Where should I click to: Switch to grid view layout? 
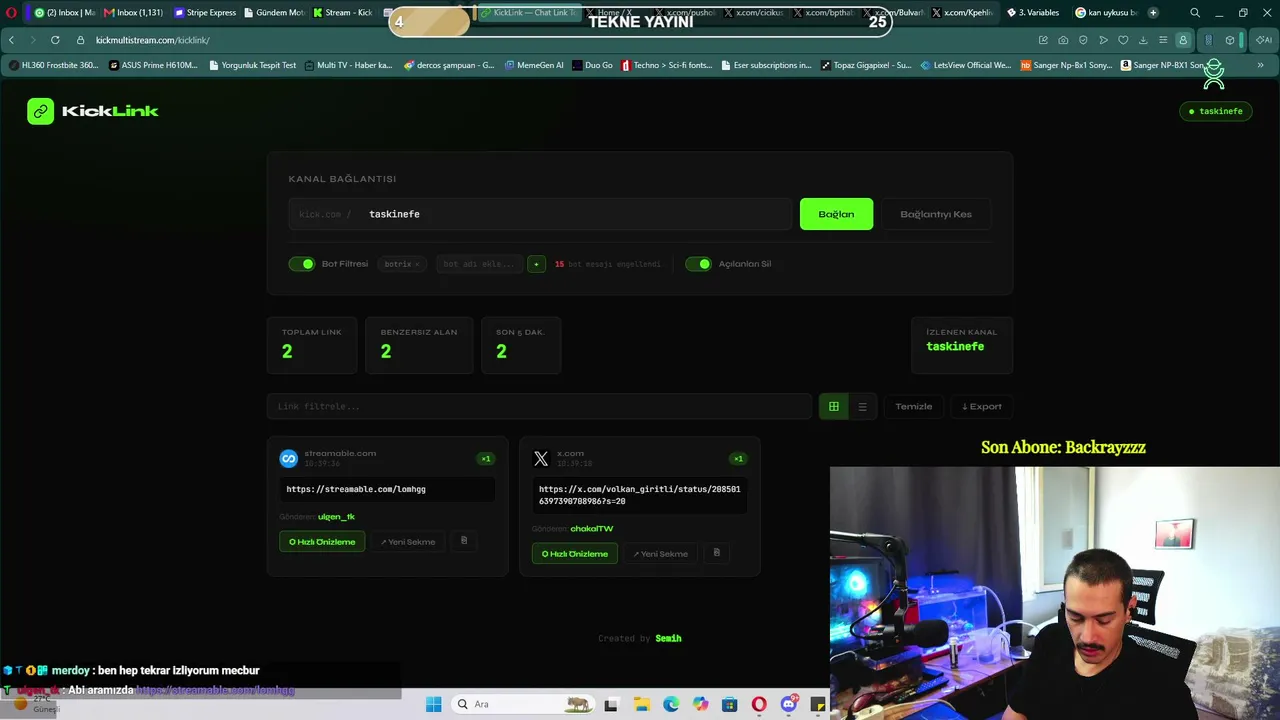click(x=833, y=406)
